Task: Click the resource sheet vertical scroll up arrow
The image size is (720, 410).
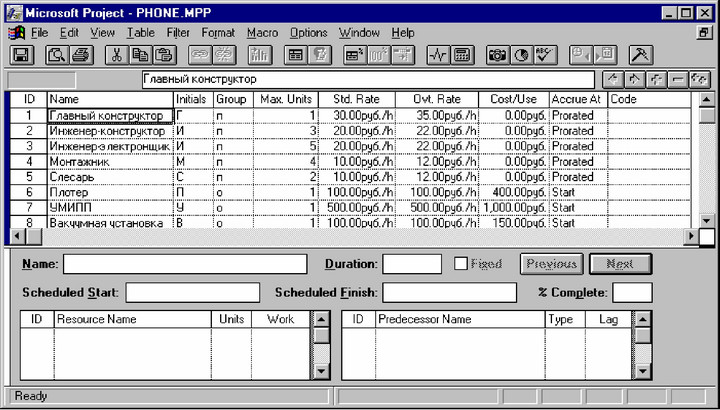Action: [706, 99]
